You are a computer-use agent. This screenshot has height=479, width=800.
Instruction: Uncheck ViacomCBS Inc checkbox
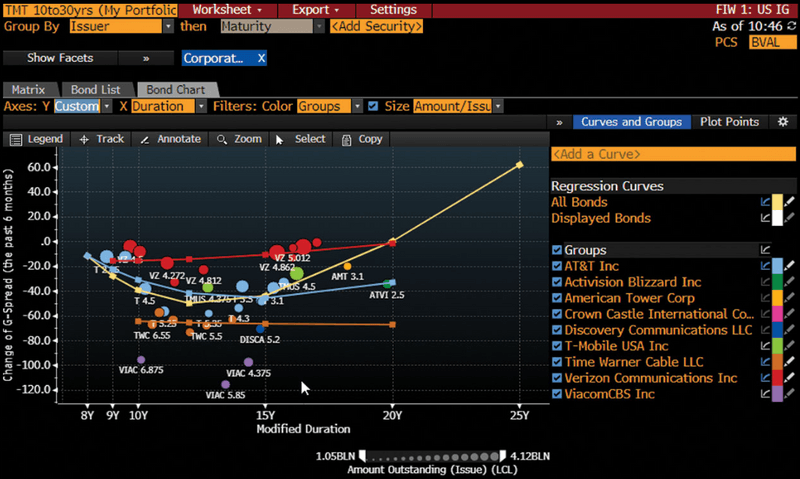tap(557, 394)
